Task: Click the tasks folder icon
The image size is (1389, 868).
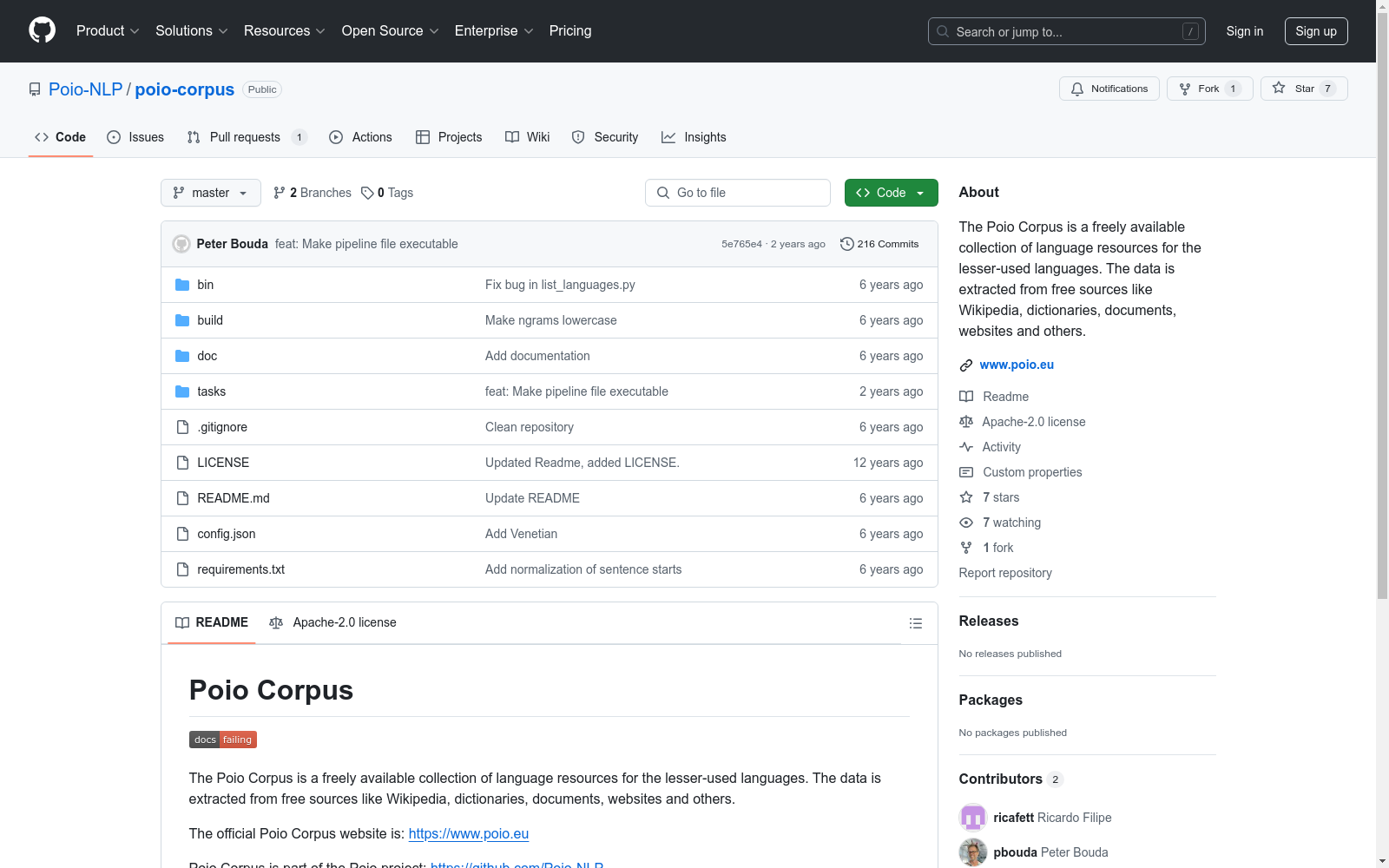Action: coord(182,391)
